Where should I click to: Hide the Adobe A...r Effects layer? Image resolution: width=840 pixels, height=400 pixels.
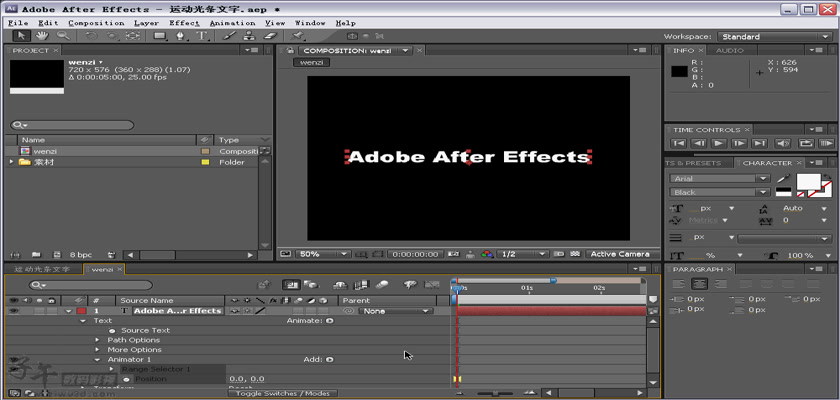click(x=13, y=311)
